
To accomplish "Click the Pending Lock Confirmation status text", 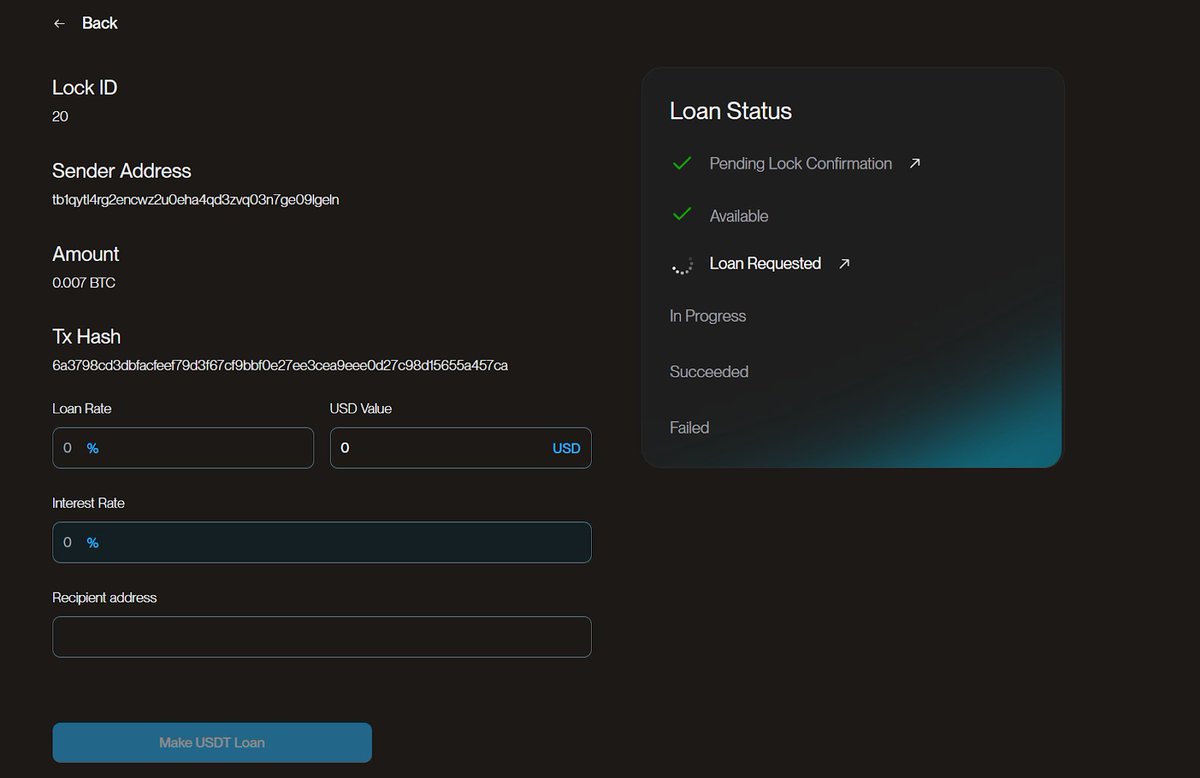I will point(801,163).
